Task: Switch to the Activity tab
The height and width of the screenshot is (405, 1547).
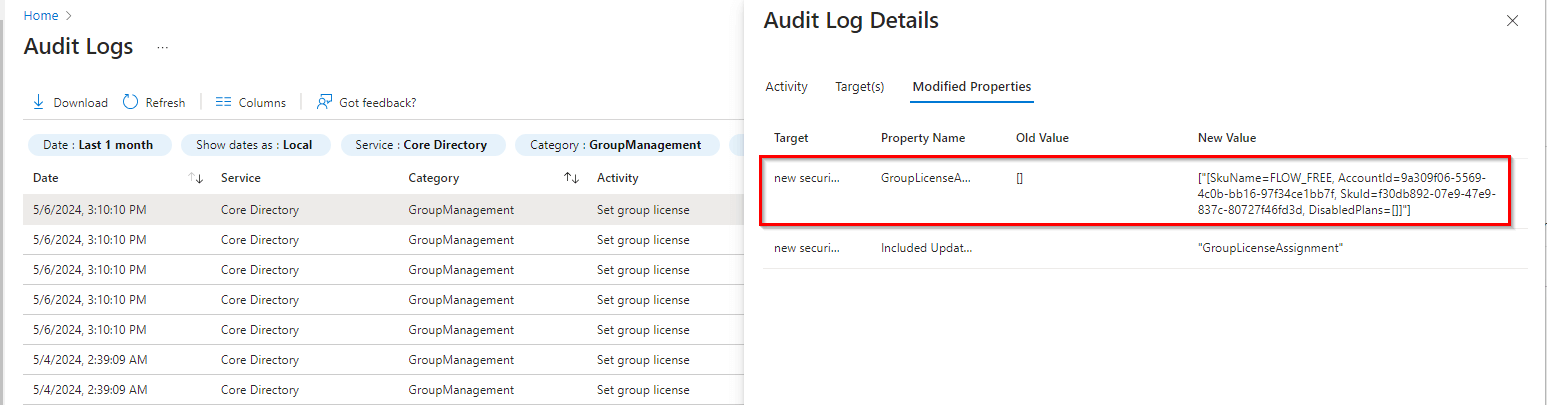Action: [x=786, y=87]
